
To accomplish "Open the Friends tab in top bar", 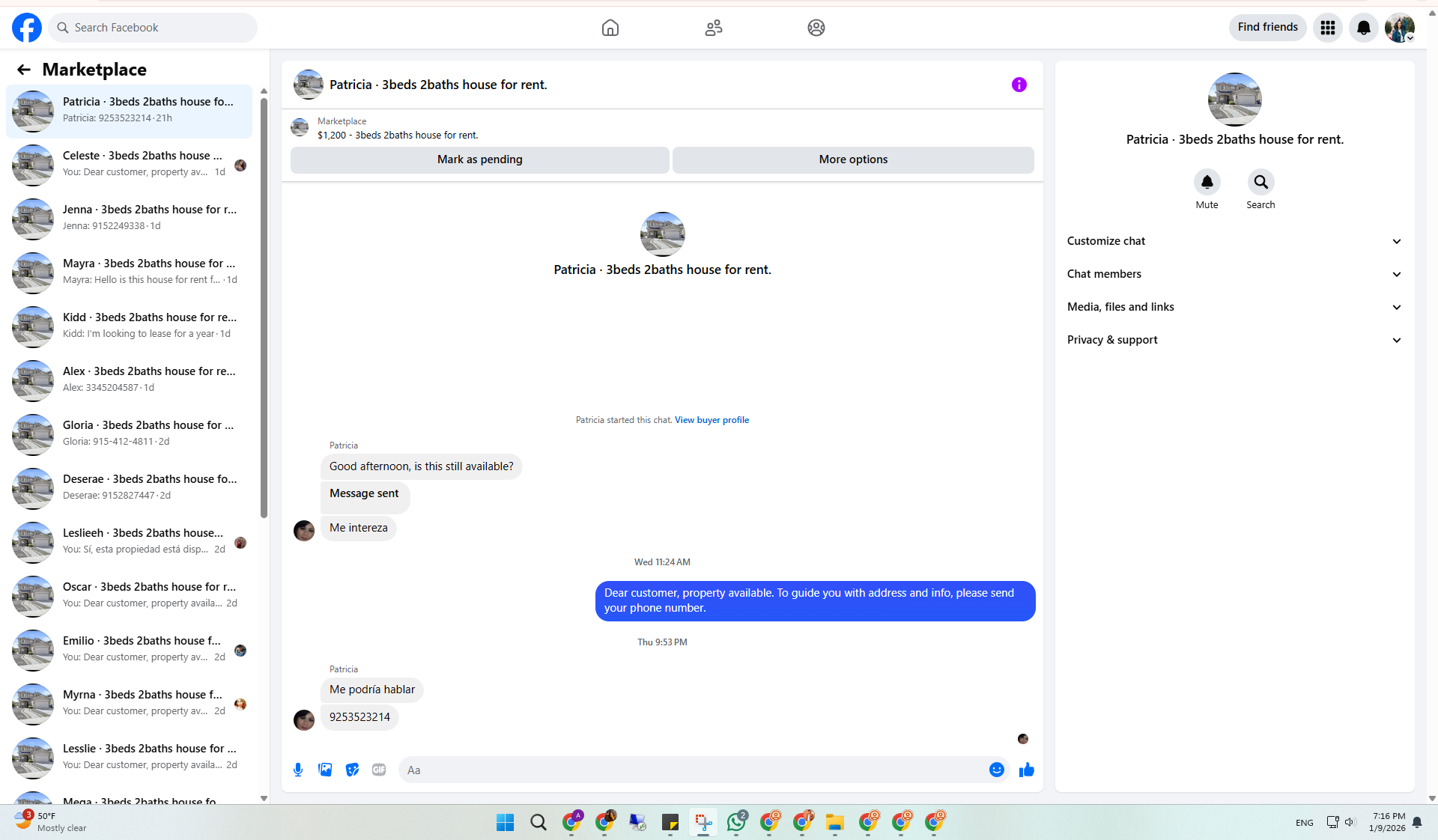I will pyautogui.click(x=713, y=28).
